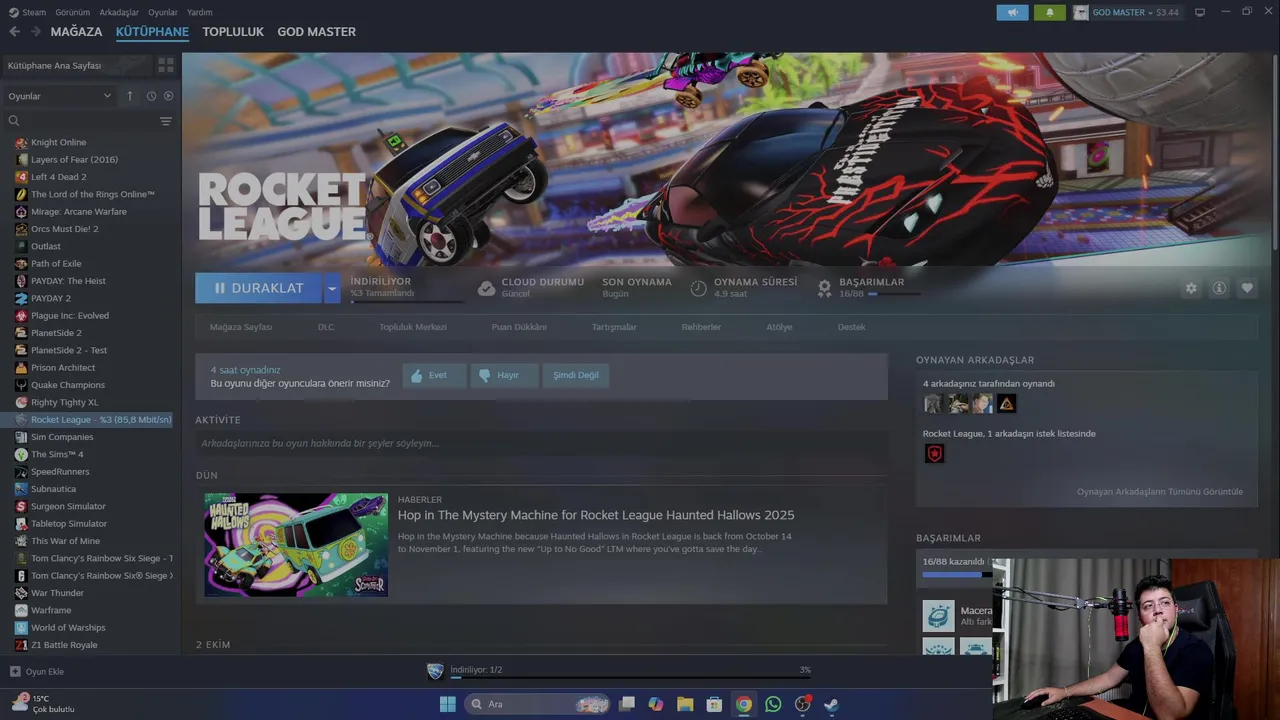Viewport: 1280px width, 720px height.
Task: Open OBS from the taskbar
Action: pyautogui.click(x=802, y=704)
